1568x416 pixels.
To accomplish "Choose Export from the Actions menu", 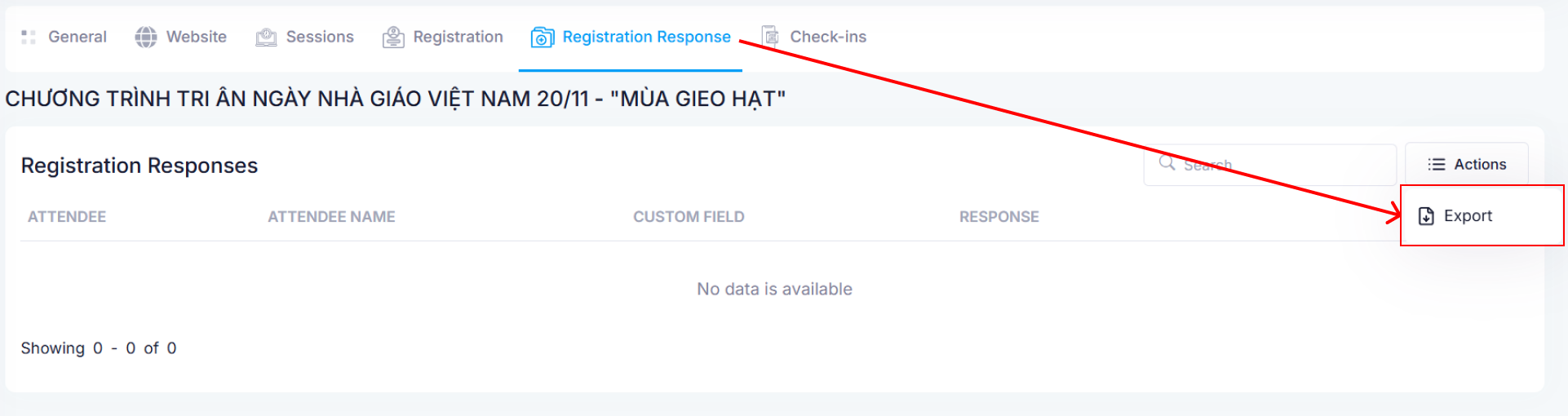I will coord(1468,216).
